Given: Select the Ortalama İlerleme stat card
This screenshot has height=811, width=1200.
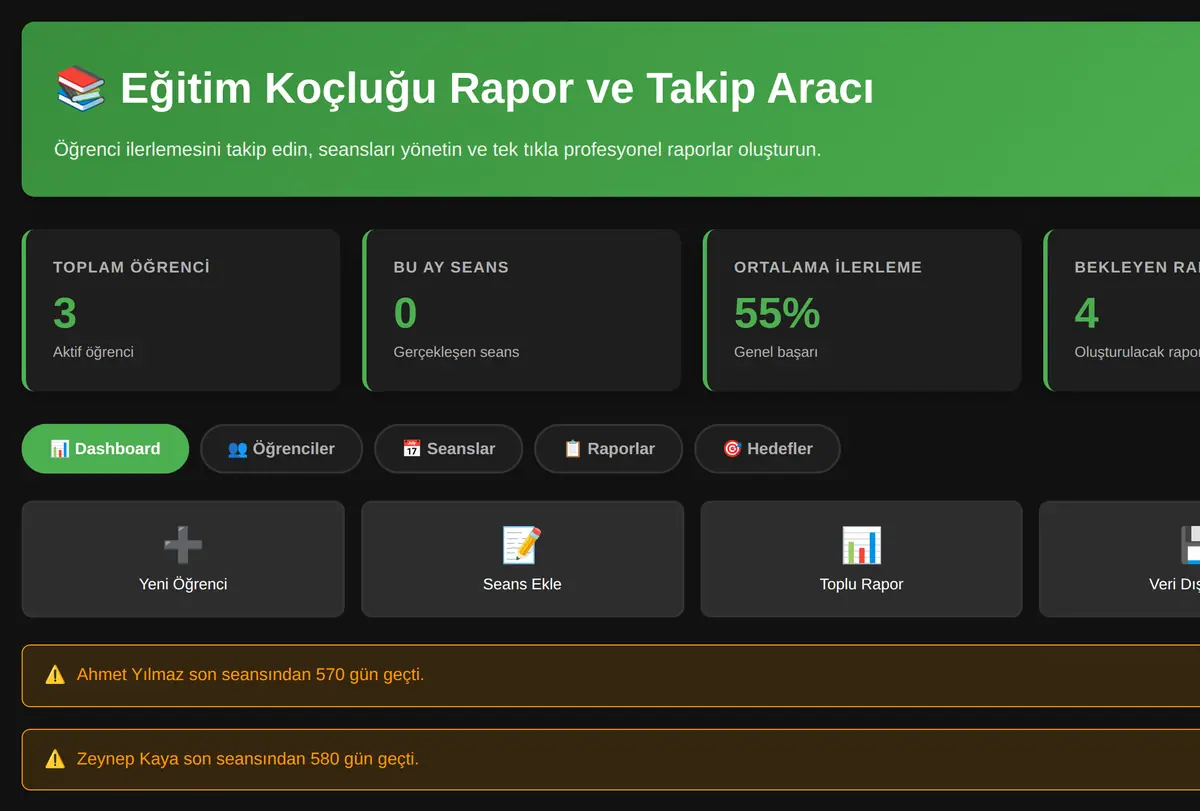Looking at the screenshot, I should click(862, 310).
